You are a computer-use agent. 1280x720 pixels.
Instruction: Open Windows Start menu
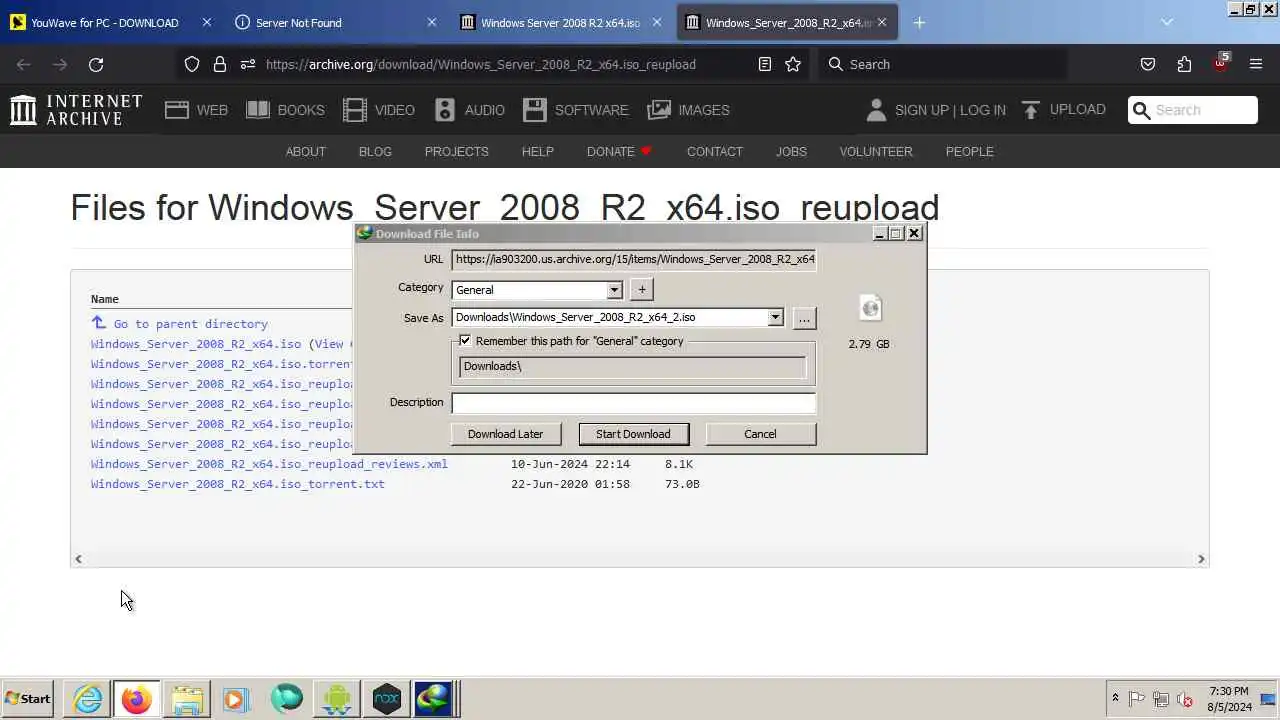[28, 699]
